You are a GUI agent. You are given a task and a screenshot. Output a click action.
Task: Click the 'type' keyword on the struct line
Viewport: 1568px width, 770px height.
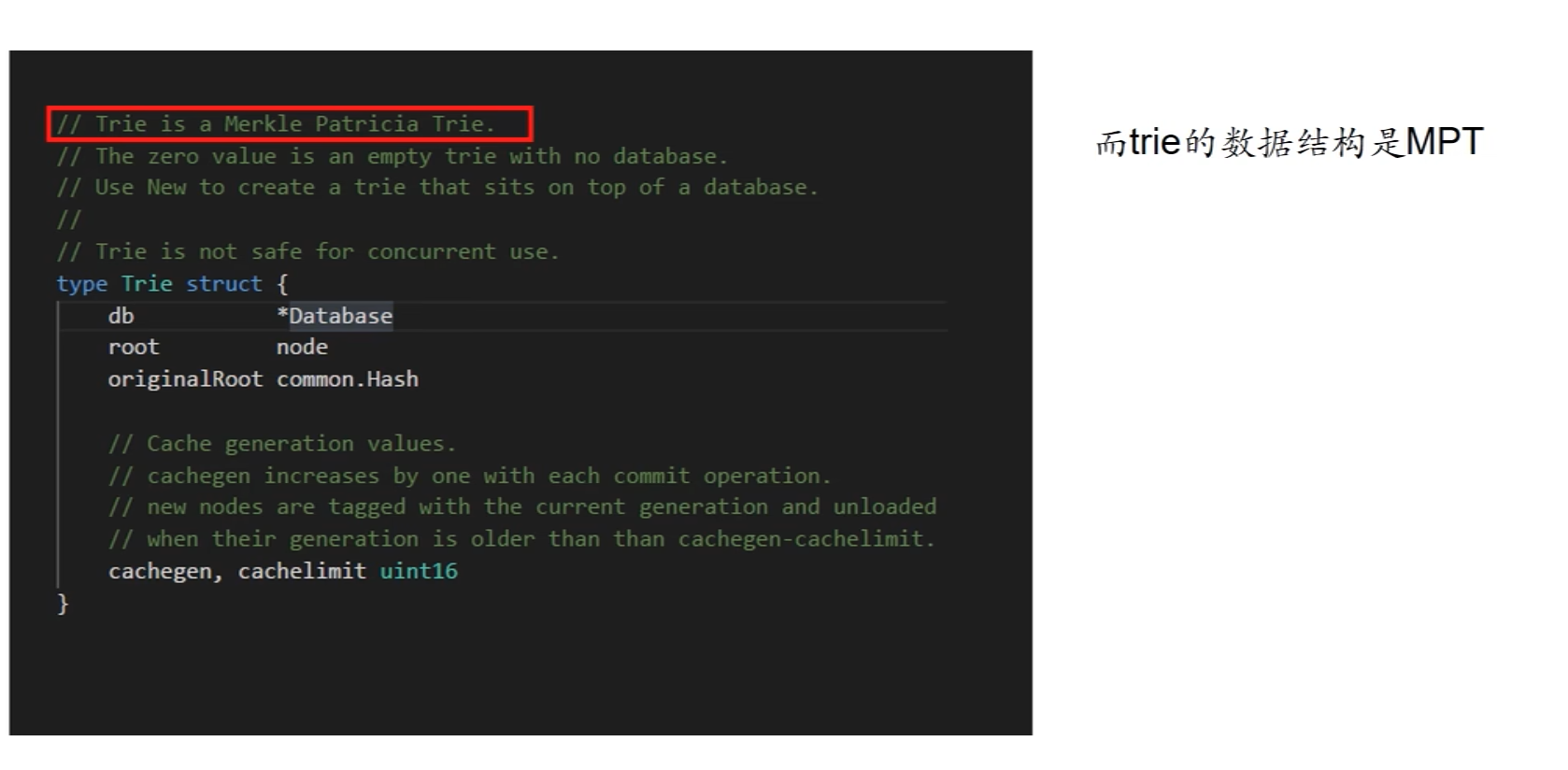[x=82, y=284]
